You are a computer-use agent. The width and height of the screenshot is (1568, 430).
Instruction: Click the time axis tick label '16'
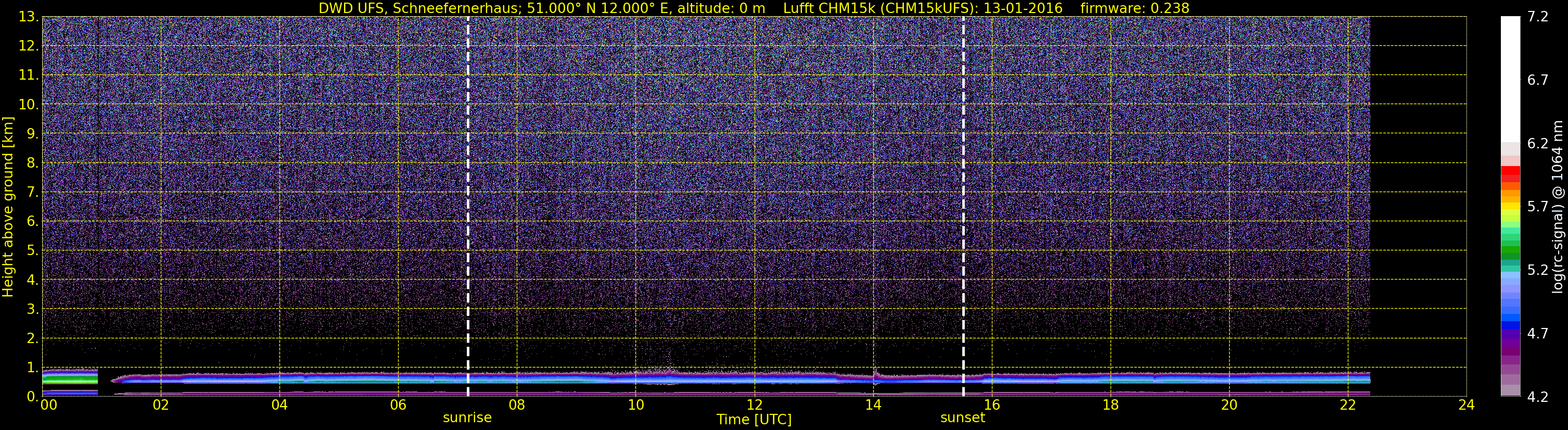991,405
